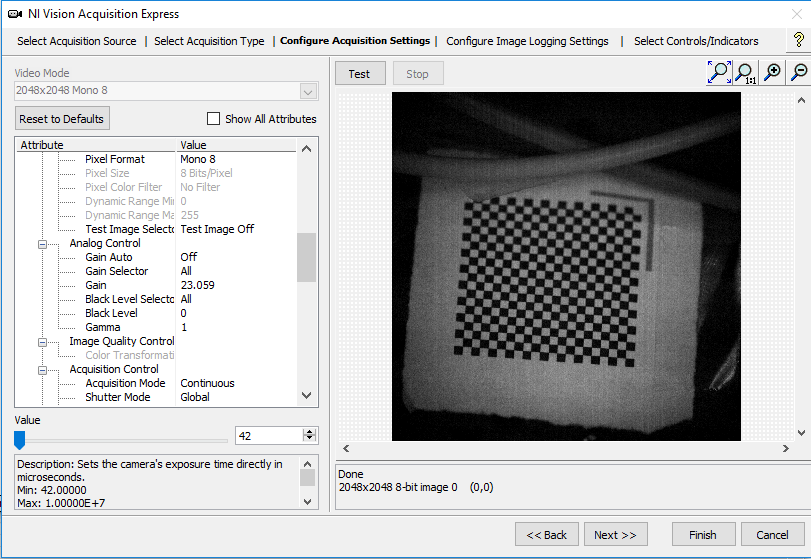Click the Continuous acquisition mode value

click(207, 383)
